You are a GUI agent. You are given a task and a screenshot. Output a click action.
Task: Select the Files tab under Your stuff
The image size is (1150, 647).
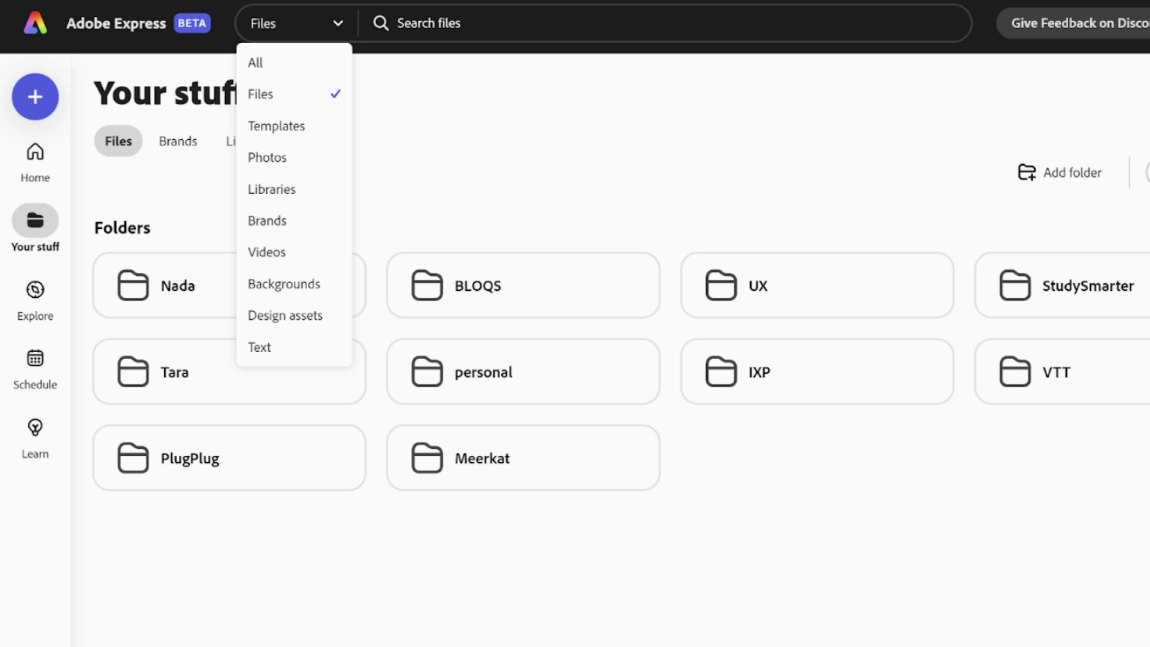click(118, 141)
